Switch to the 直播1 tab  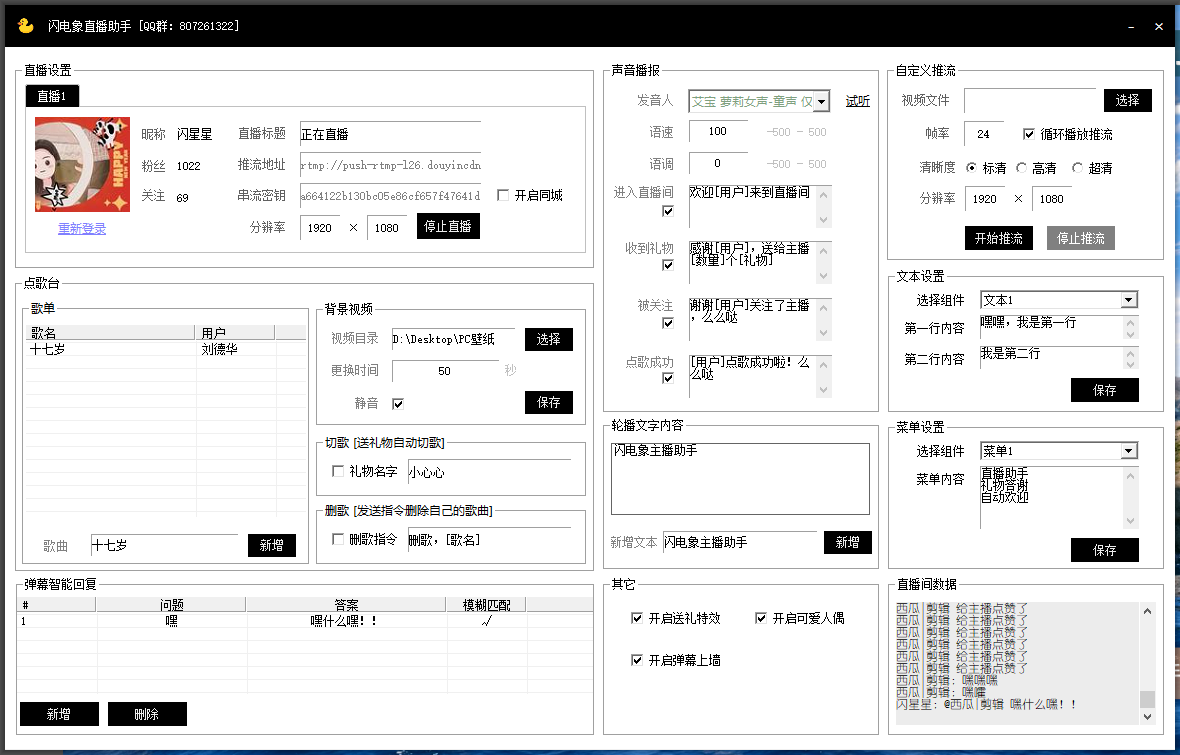[52, 96]
